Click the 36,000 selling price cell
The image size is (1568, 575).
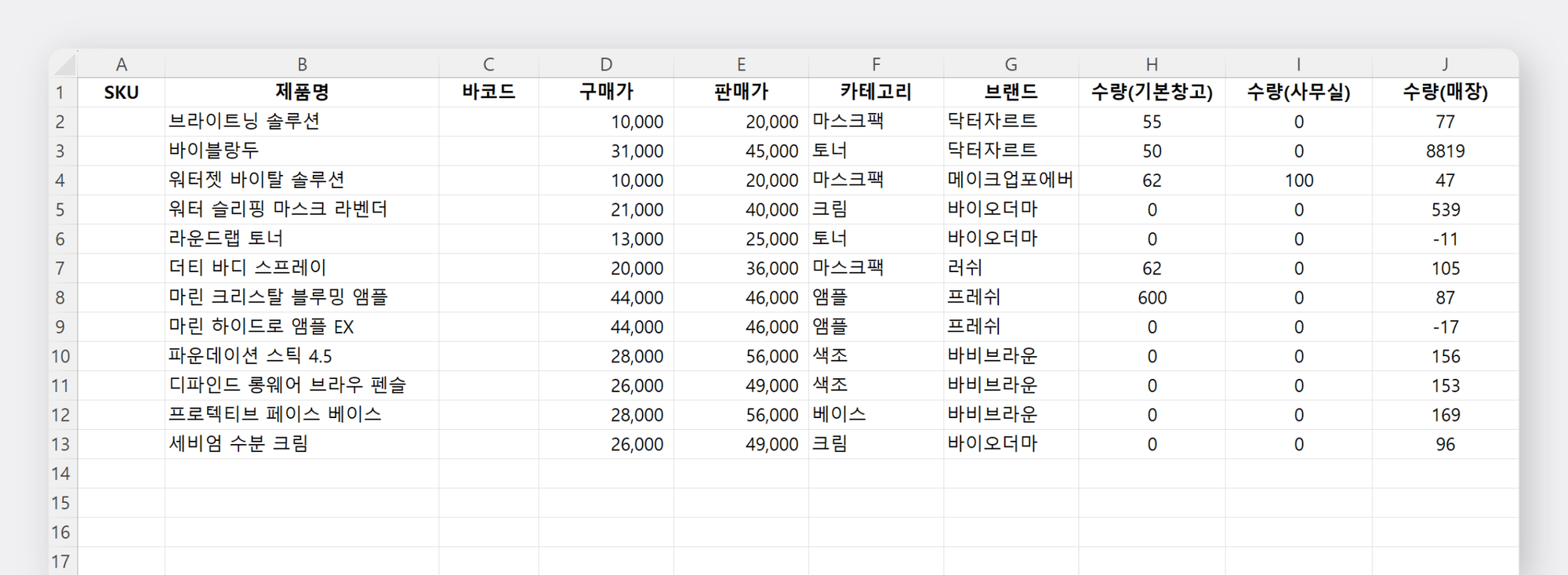click(x=741, y=268)
